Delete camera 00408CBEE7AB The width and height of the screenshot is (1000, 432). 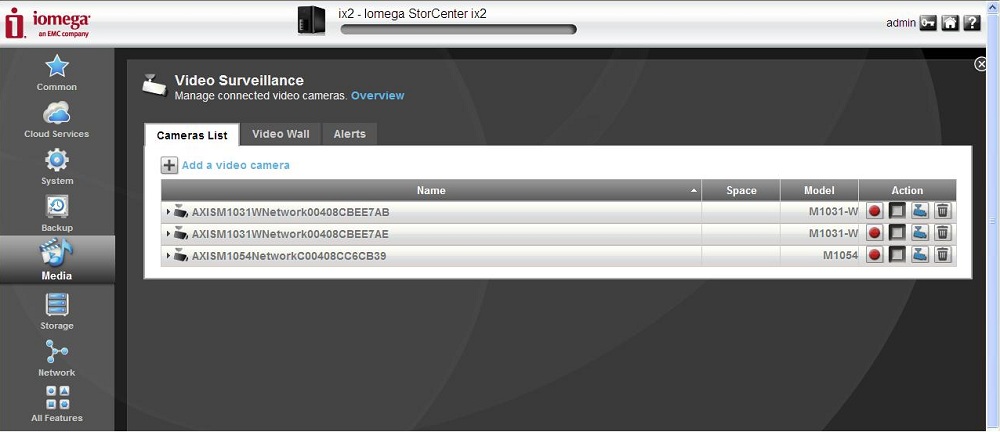(x=943, y=211)
